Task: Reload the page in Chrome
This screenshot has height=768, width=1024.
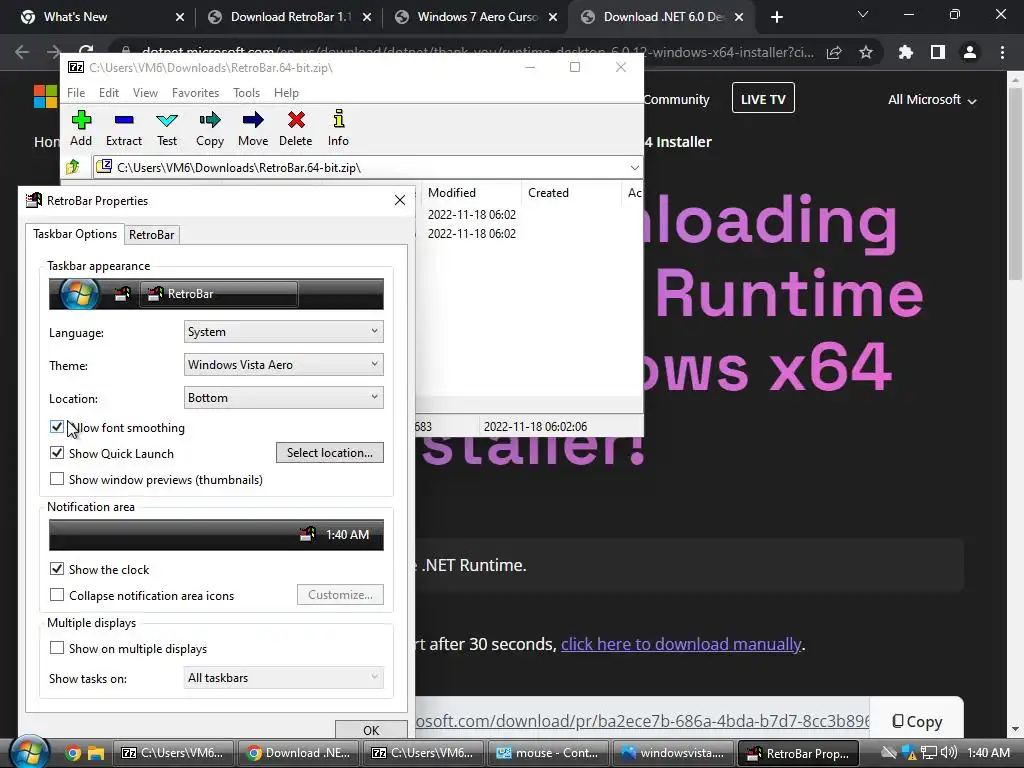Action: (86, 50)
